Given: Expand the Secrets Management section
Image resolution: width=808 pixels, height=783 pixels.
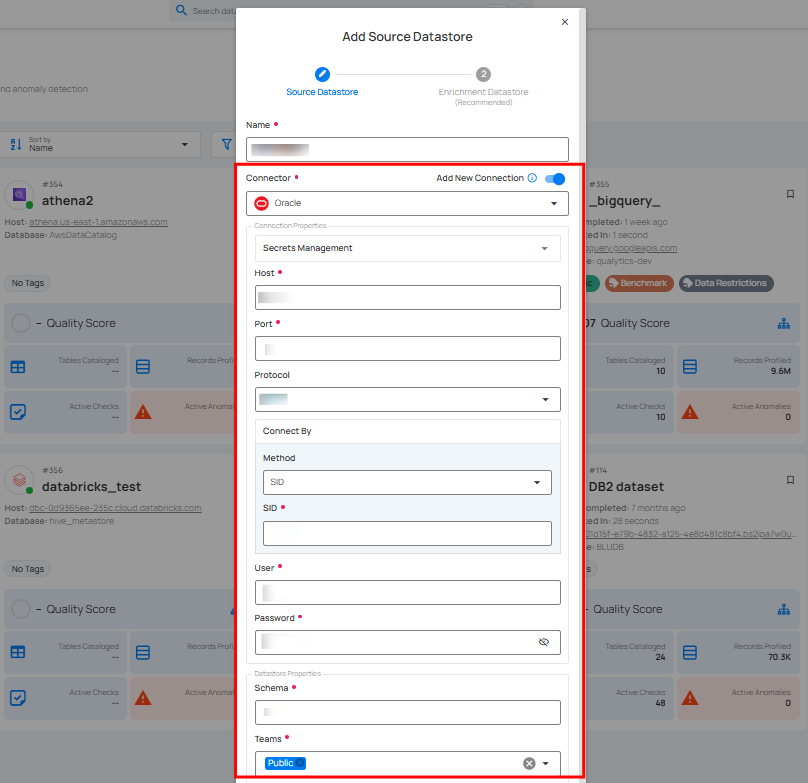Looking at the screenshot, I should point(407,248).
